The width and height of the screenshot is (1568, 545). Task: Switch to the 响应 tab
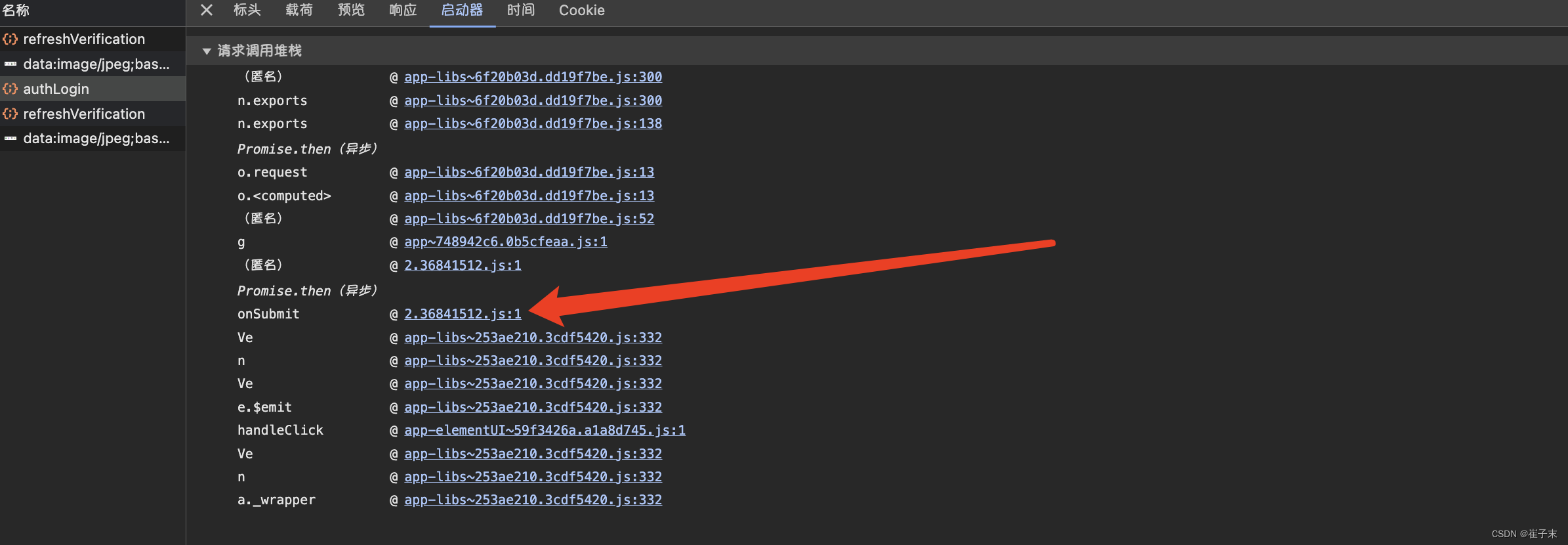coord(403,10)
